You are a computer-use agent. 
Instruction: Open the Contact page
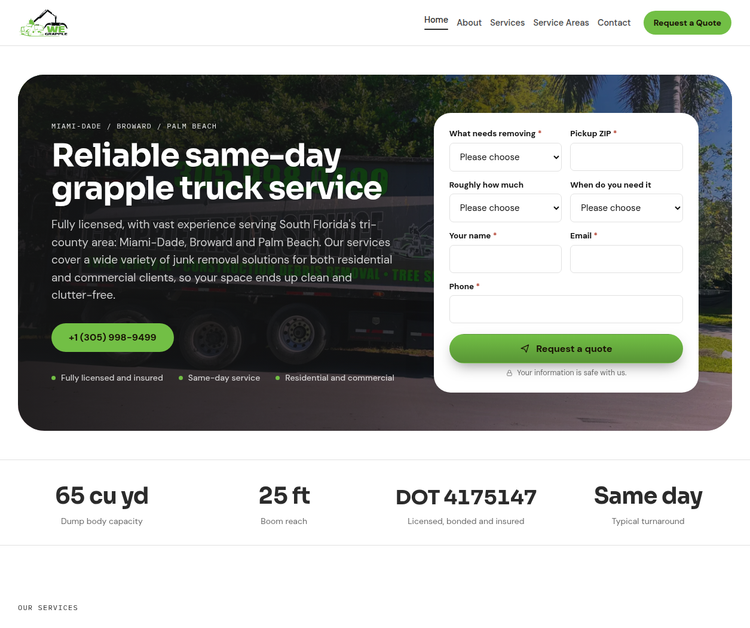click(614, 23)
